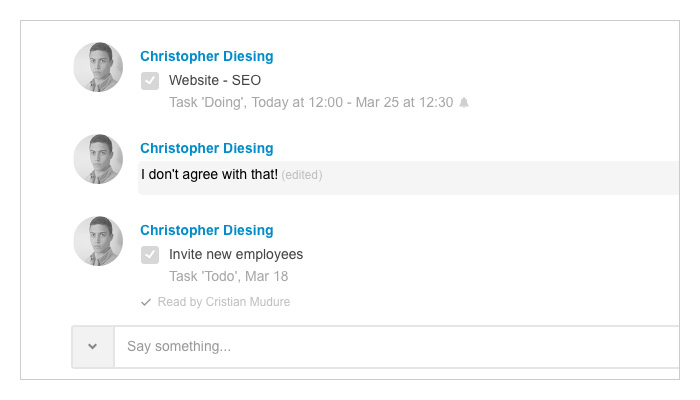
Task: Click the Task 'Todo', Mar 18 details line
Action: (x=229, y=276)
